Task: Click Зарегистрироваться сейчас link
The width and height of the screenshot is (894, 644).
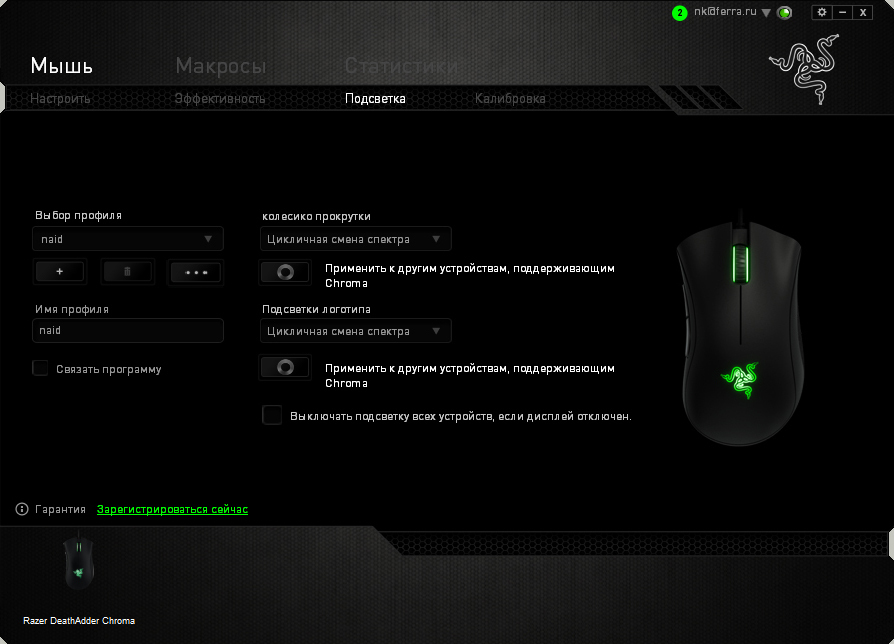Action: tap(172, 510)
